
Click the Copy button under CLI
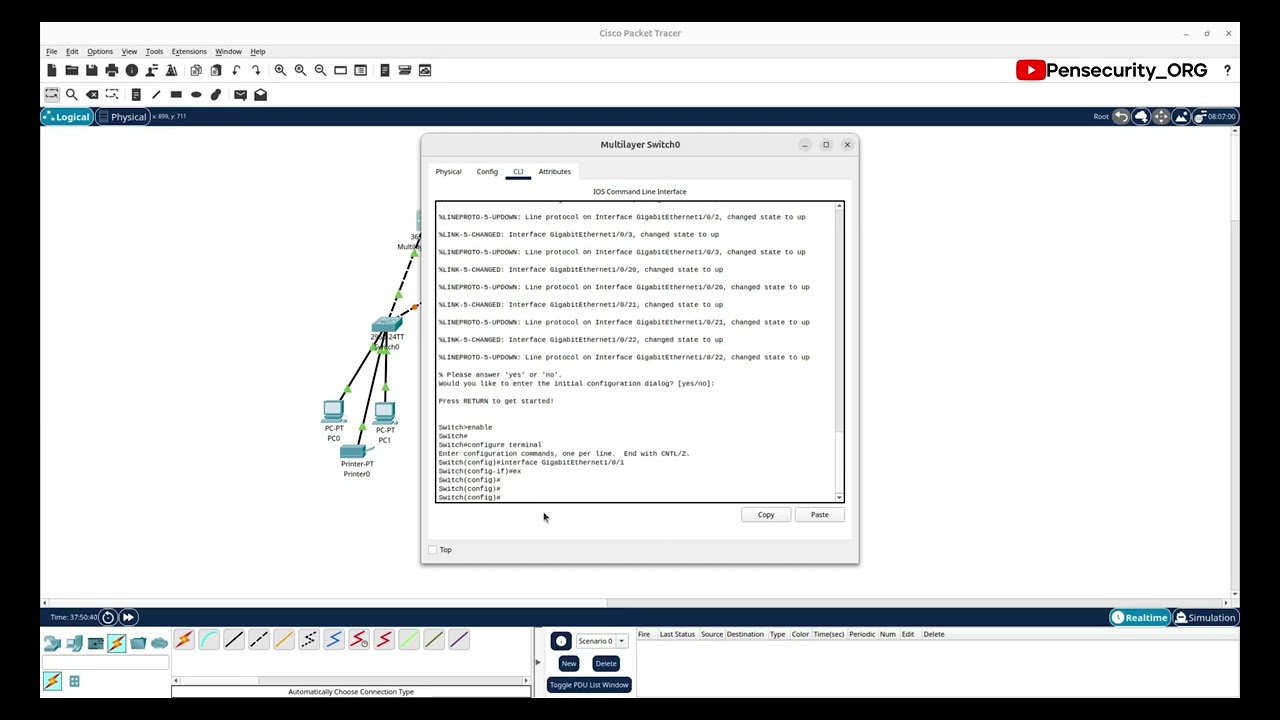point(766,515)
